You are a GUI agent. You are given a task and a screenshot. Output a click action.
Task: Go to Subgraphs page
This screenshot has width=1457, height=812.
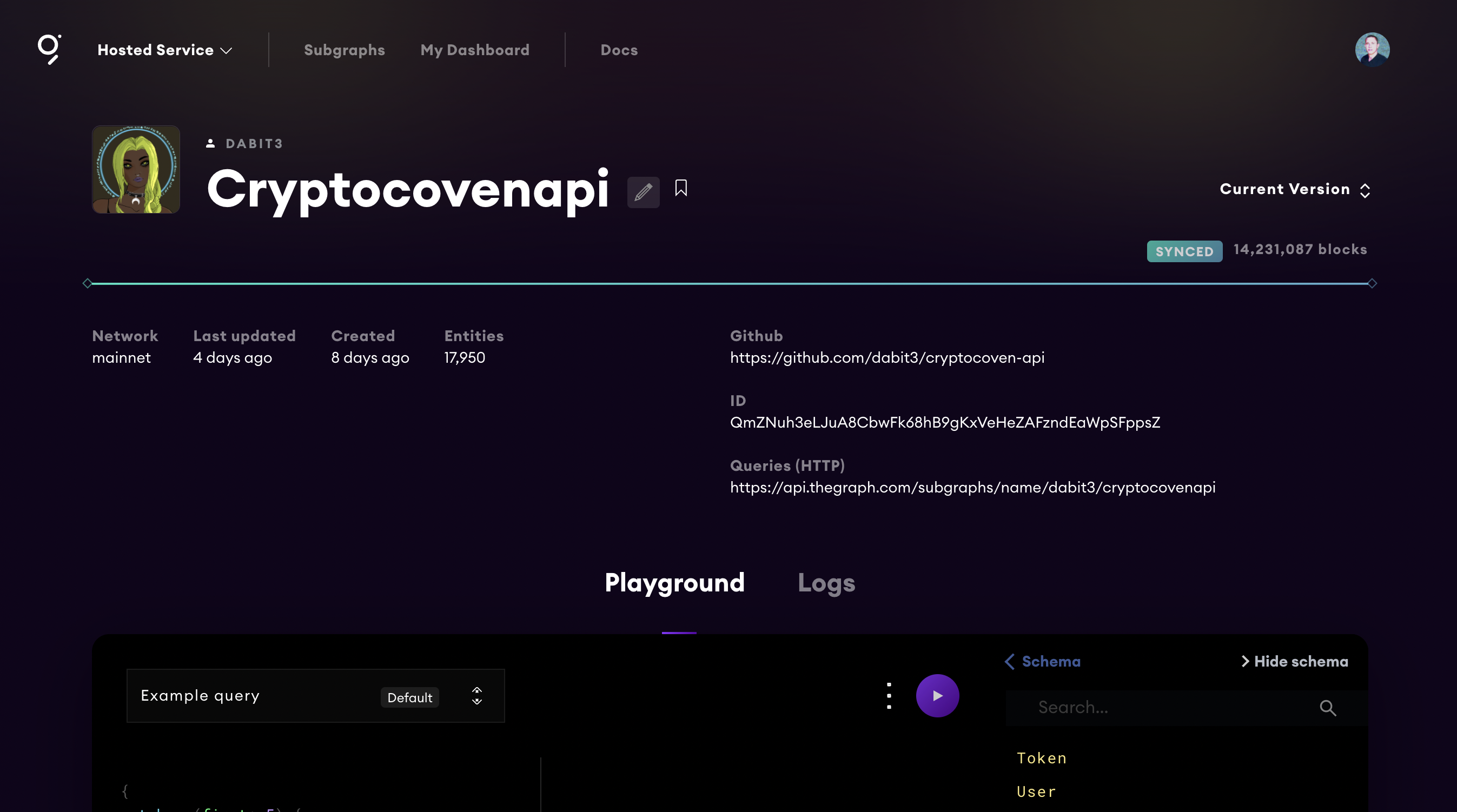(344, 50)
